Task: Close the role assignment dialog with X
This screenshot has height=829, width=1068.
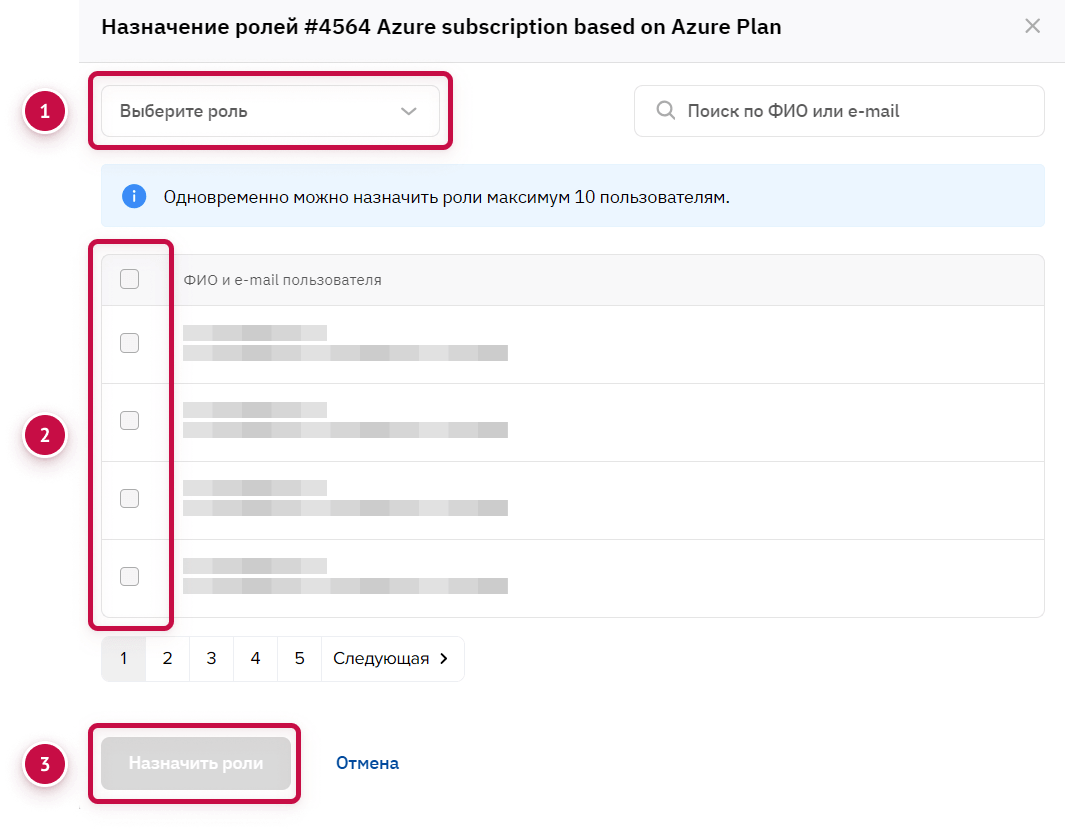Action: (x=1032, y=26)
